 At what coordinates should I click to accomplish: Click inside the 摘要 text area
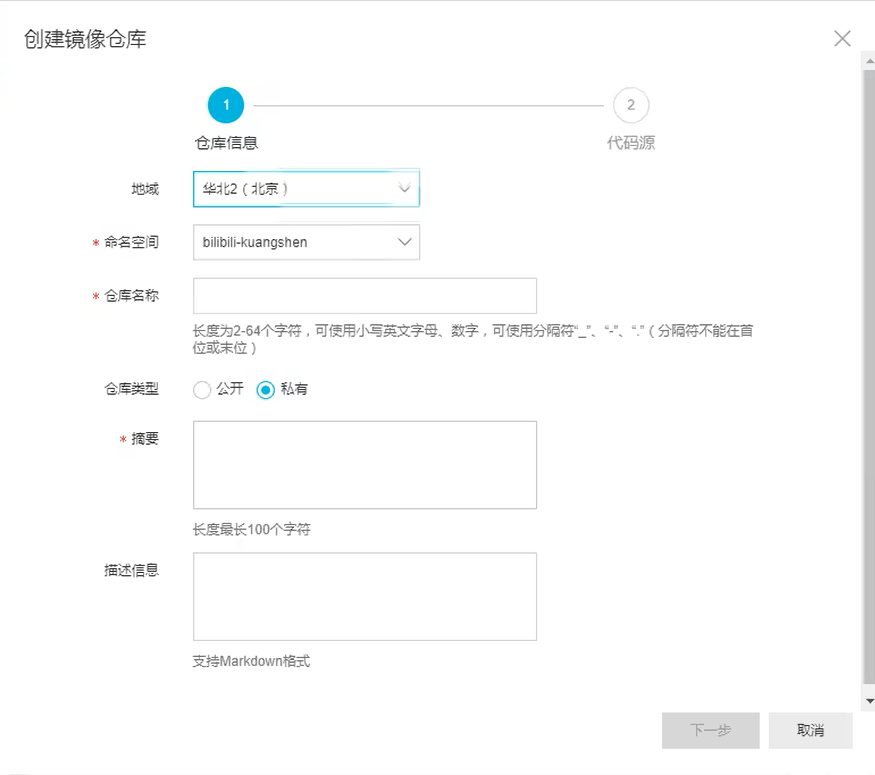click(365, 465)
